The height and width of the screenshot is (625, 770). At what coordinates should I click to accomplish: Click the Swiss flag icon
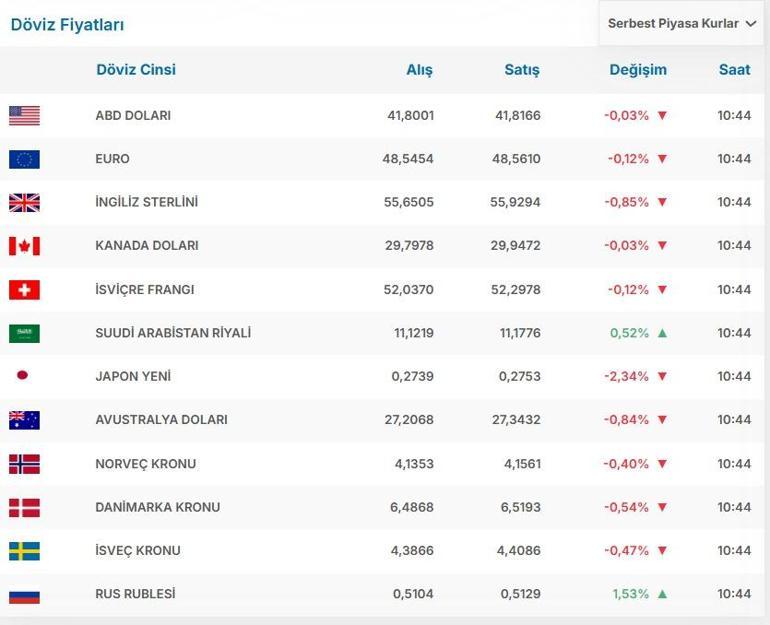24,290
